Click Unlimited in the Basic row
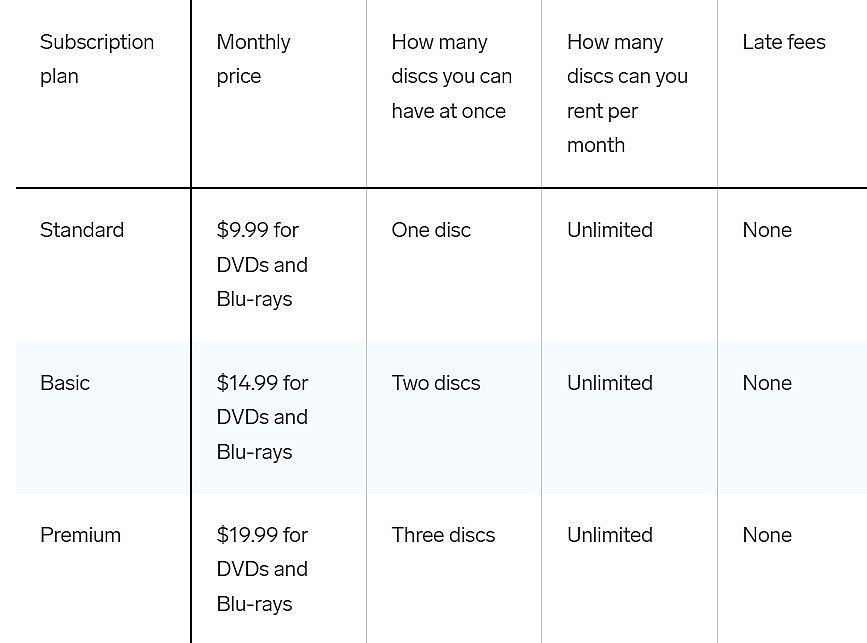The image size is (867, 643). tap(610, 383)
